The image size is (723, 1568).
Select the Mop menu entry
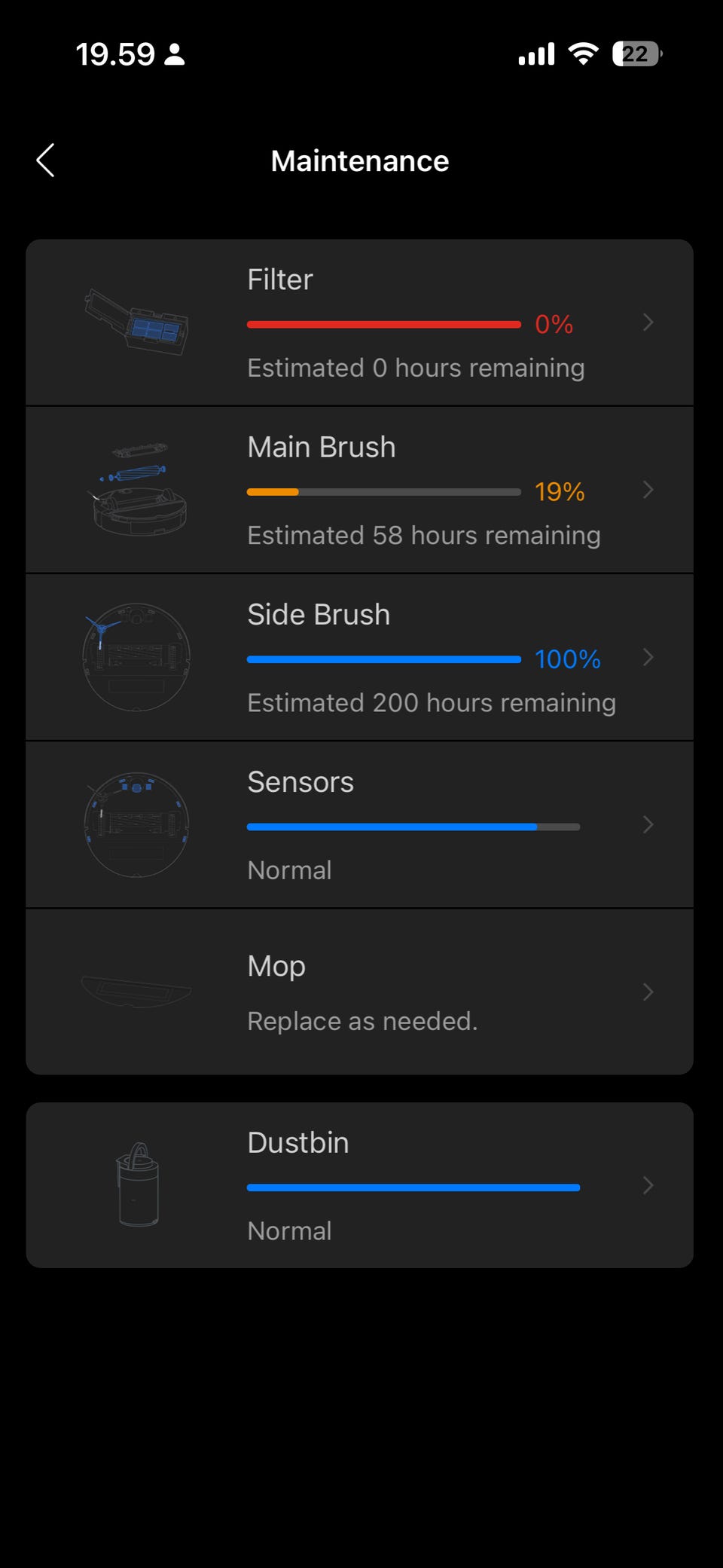tap(277, 967)
